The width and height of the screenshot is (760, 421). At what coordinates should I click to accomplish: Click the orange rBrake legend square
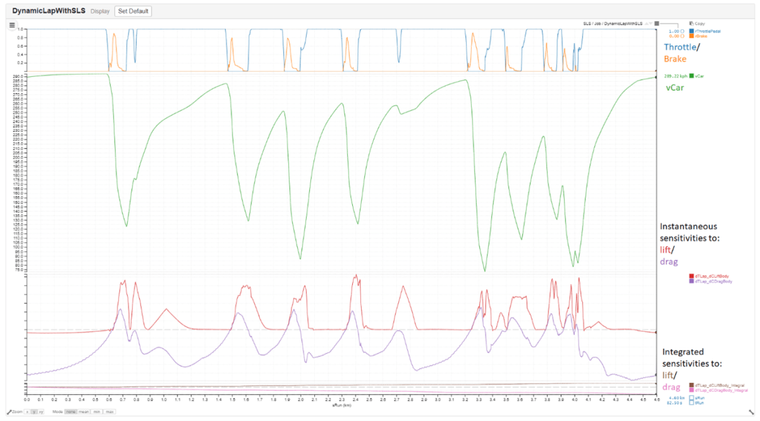[x=691, y=37]
